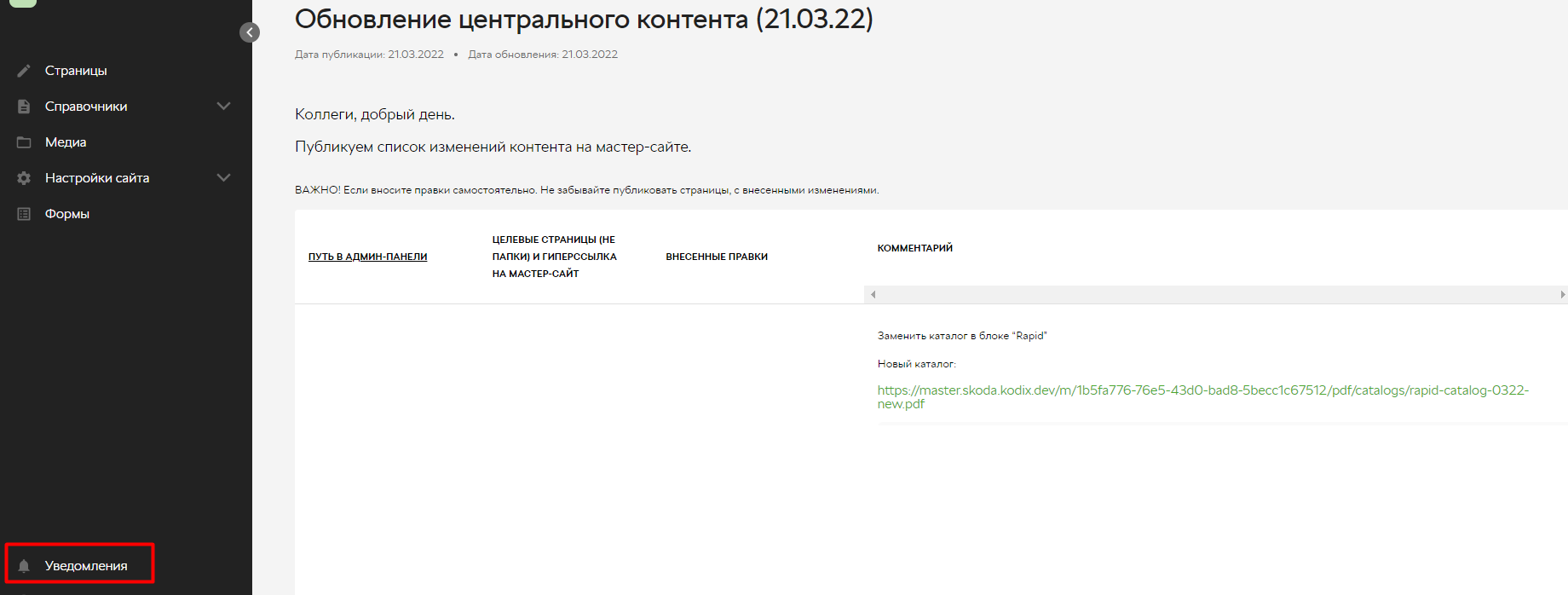This screenshot has width=1568, height=595.
Task: Click the Дата обновления: 21.03.2022 text
Action: point(543,55)
